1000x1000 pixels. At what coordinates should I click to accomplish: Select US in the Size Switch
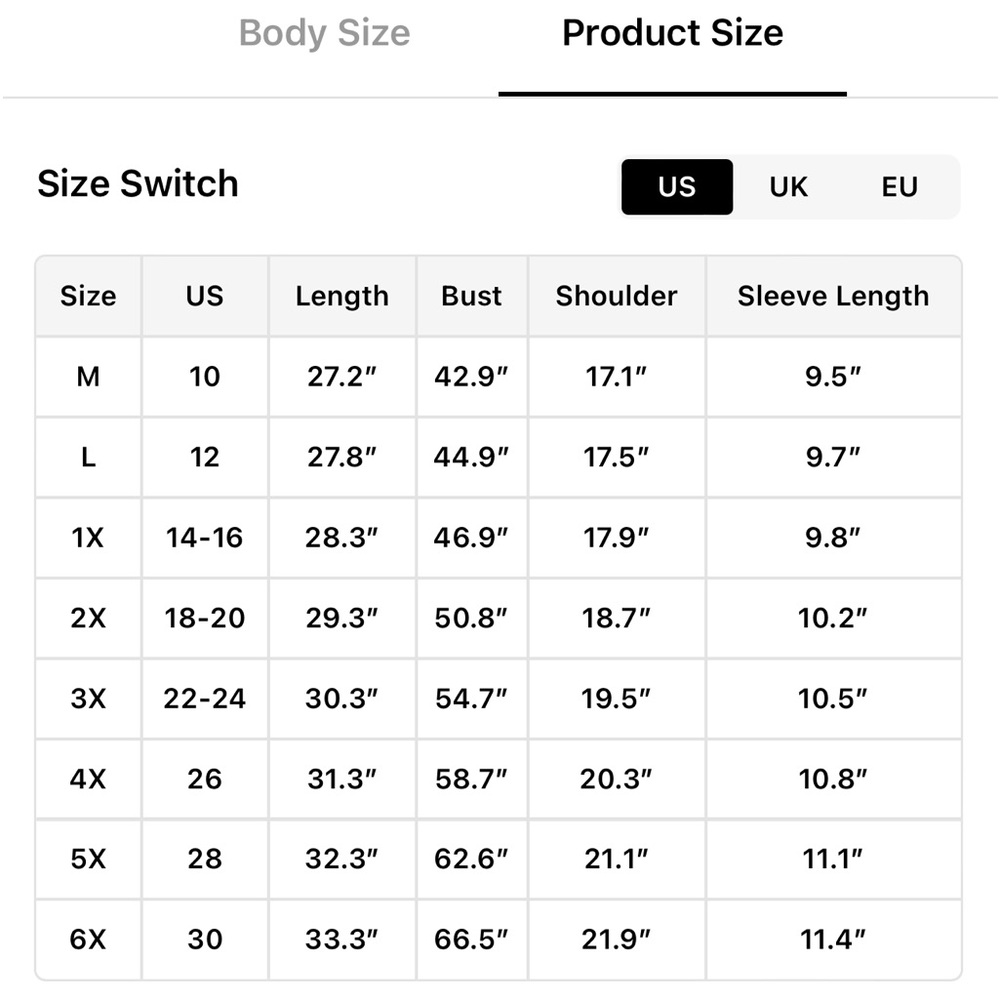677,187
